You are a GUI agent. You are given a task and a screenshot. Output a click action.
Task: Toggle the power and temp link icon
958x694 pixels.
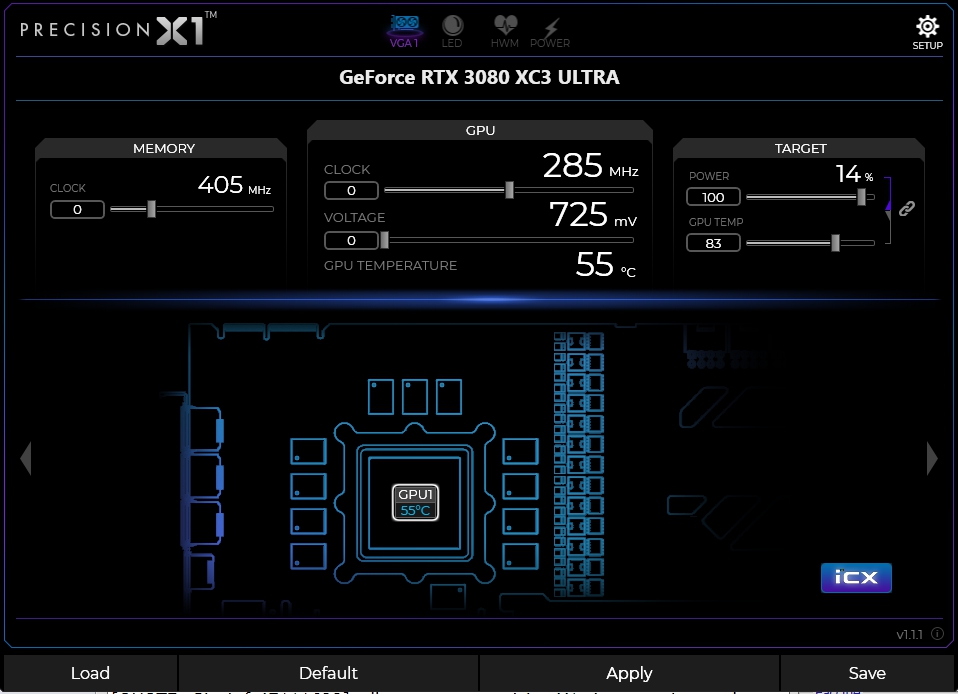coord(907,208)
